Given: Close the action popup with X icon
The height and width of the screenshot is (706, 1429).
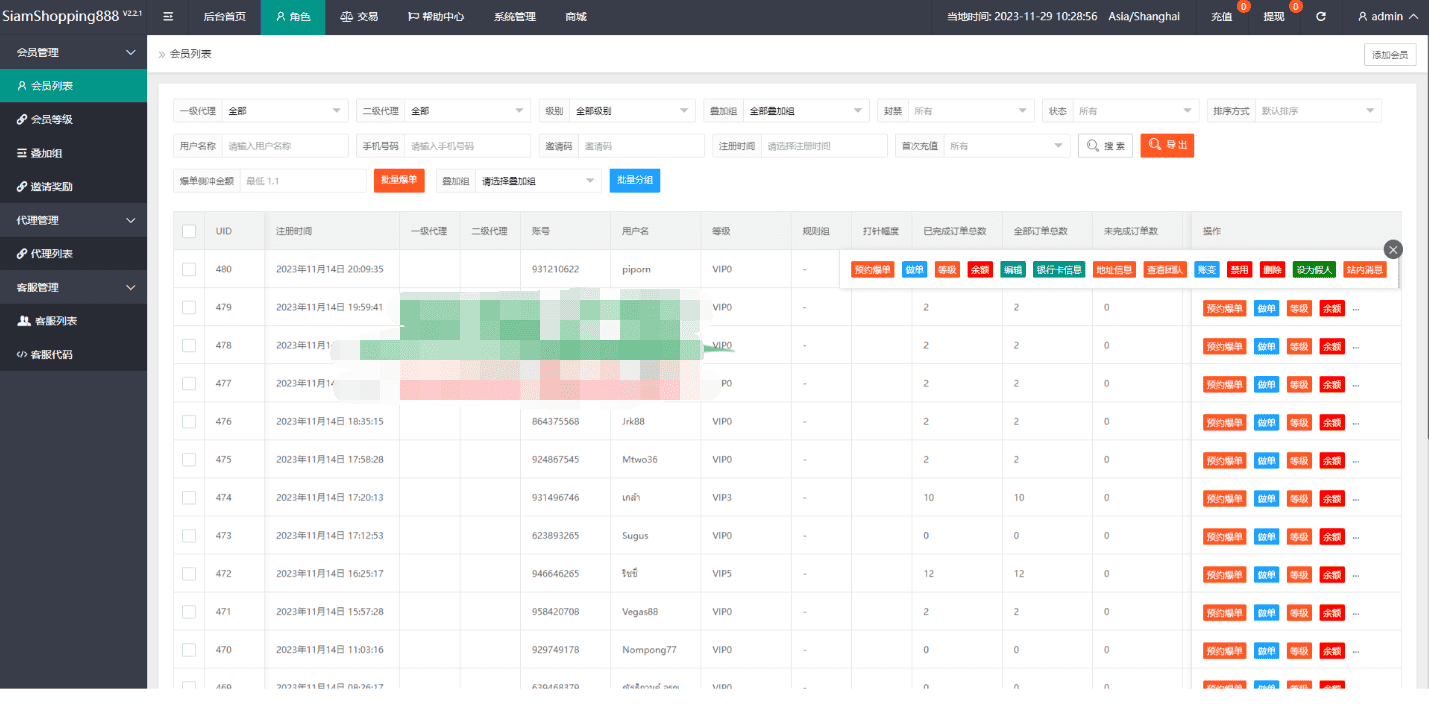Looking at the screenshot, I should 1393,250.
